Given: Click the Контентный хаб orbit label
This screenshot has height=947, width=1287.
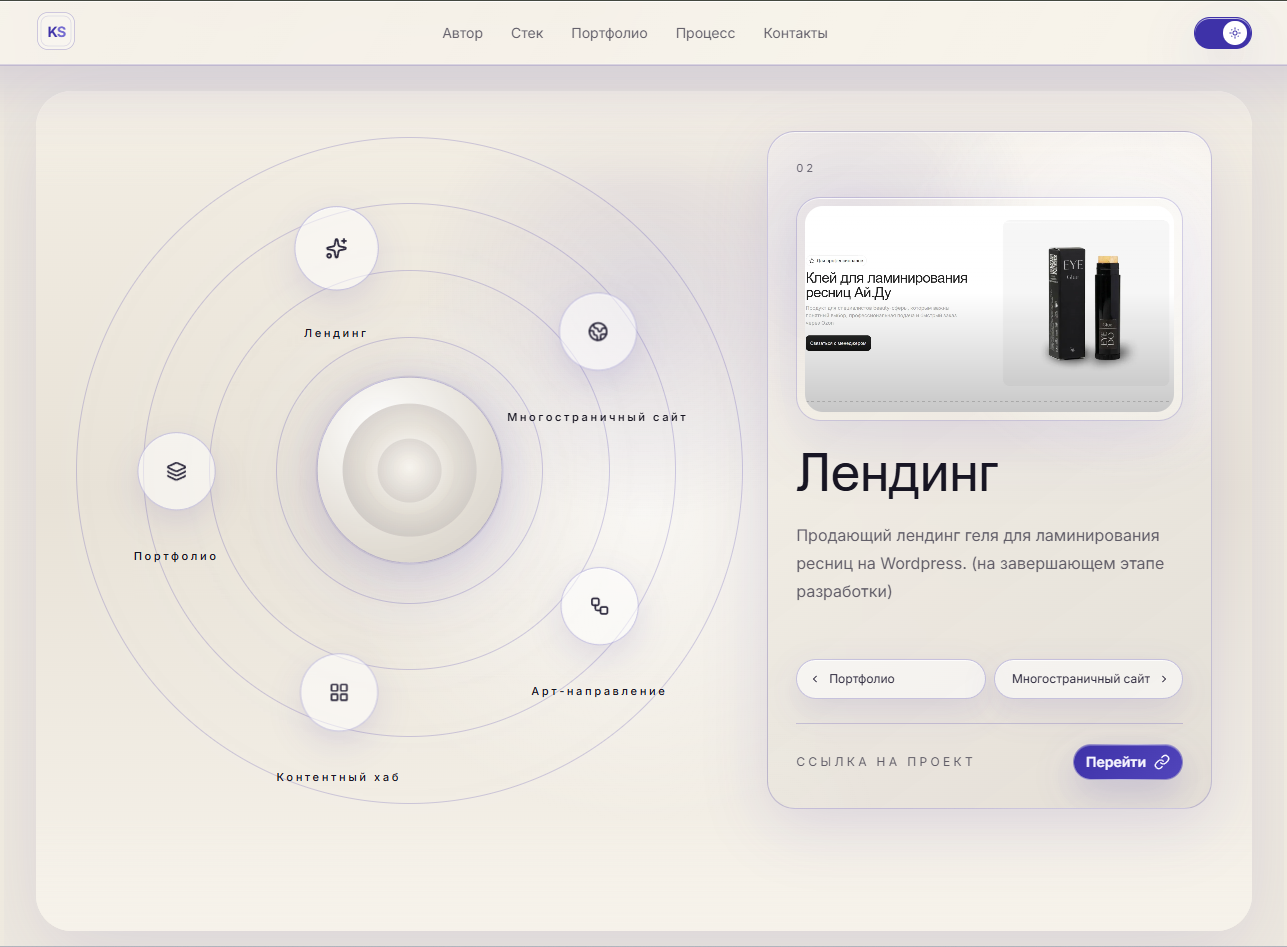Looking at the screenshot, I should pos(338,777).
